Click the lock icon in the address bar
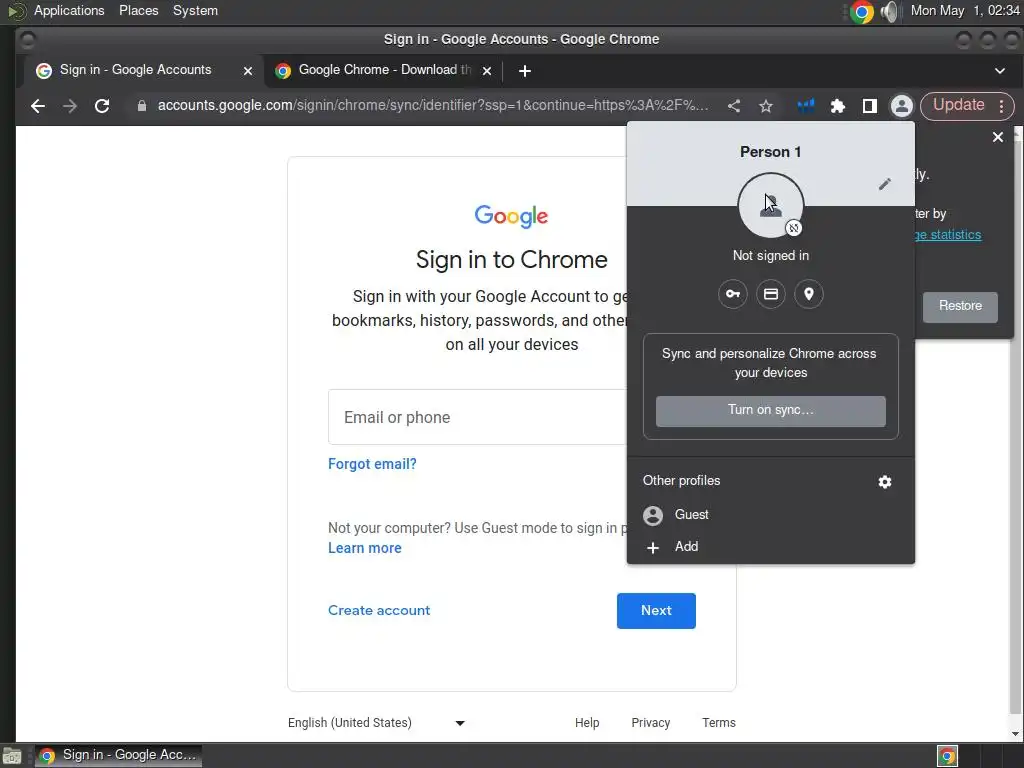The height and width of the screenshot is (768, 1024). point(142,106)
